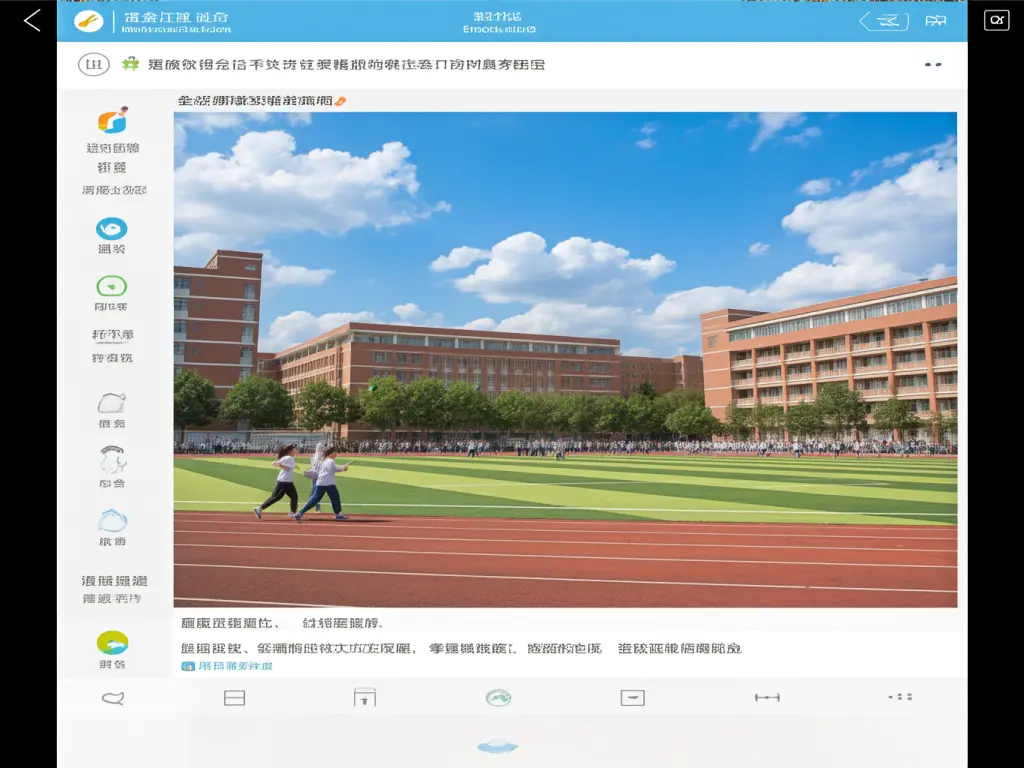
Task: Select the blue round sidebar icon
Action: (112, 228)
